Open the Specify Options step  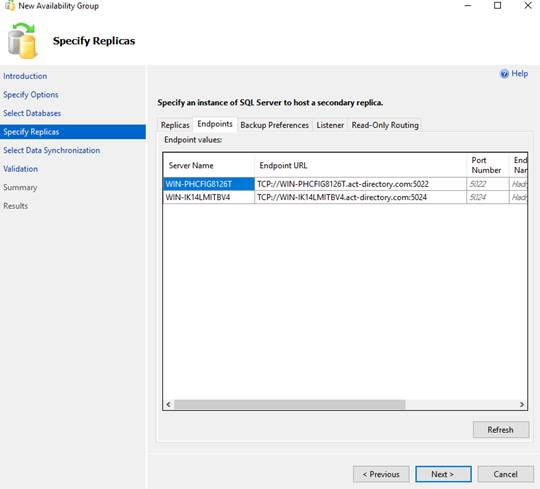(x=31, y=95)
